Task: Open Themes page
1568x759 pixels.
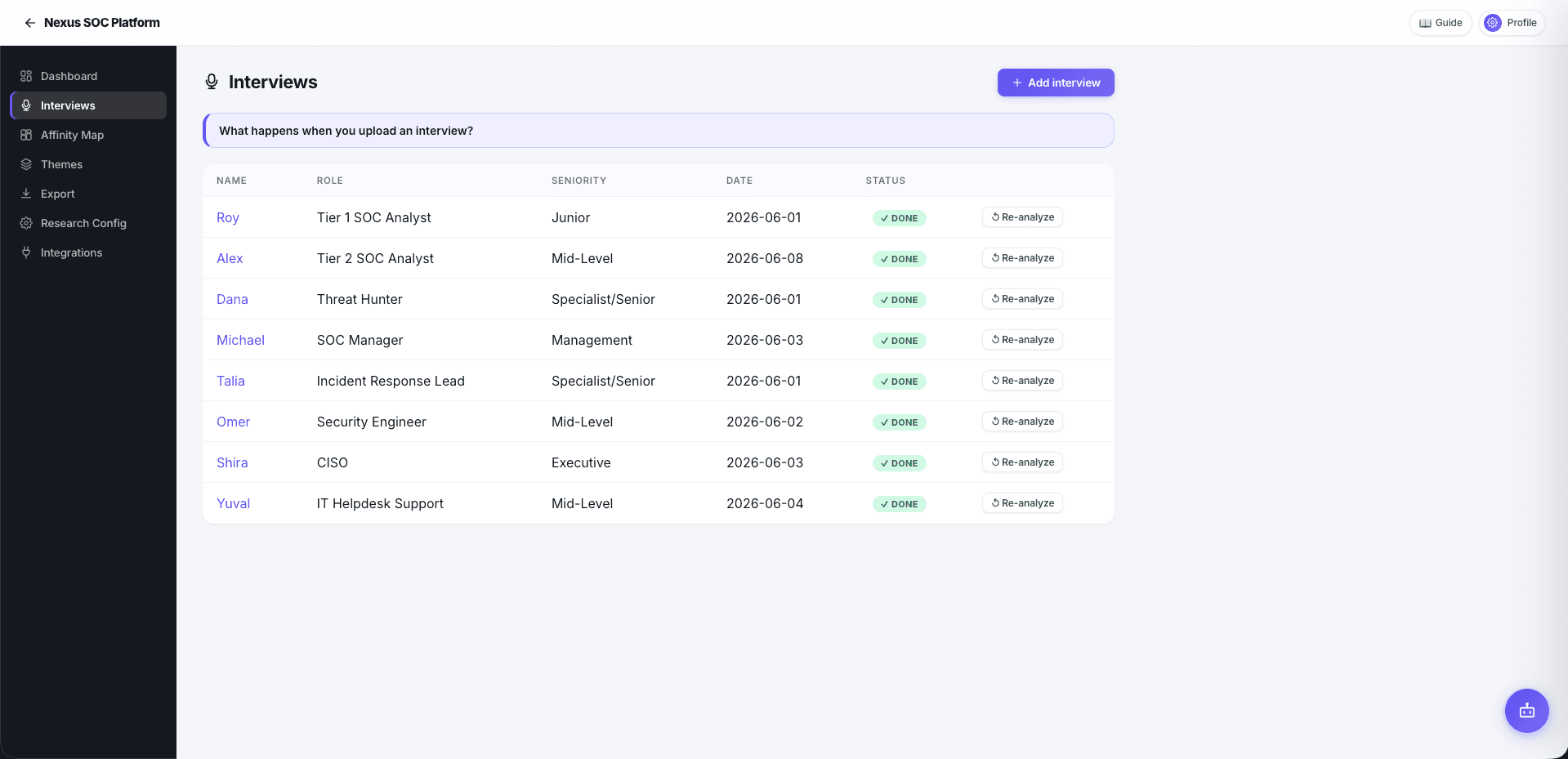Action: 88,164
